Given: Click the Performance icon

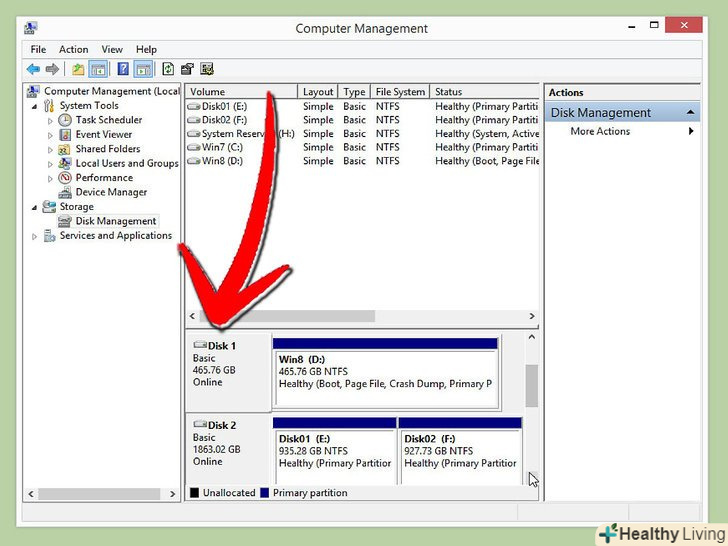Looking at the screenshot, I should 65,178.
